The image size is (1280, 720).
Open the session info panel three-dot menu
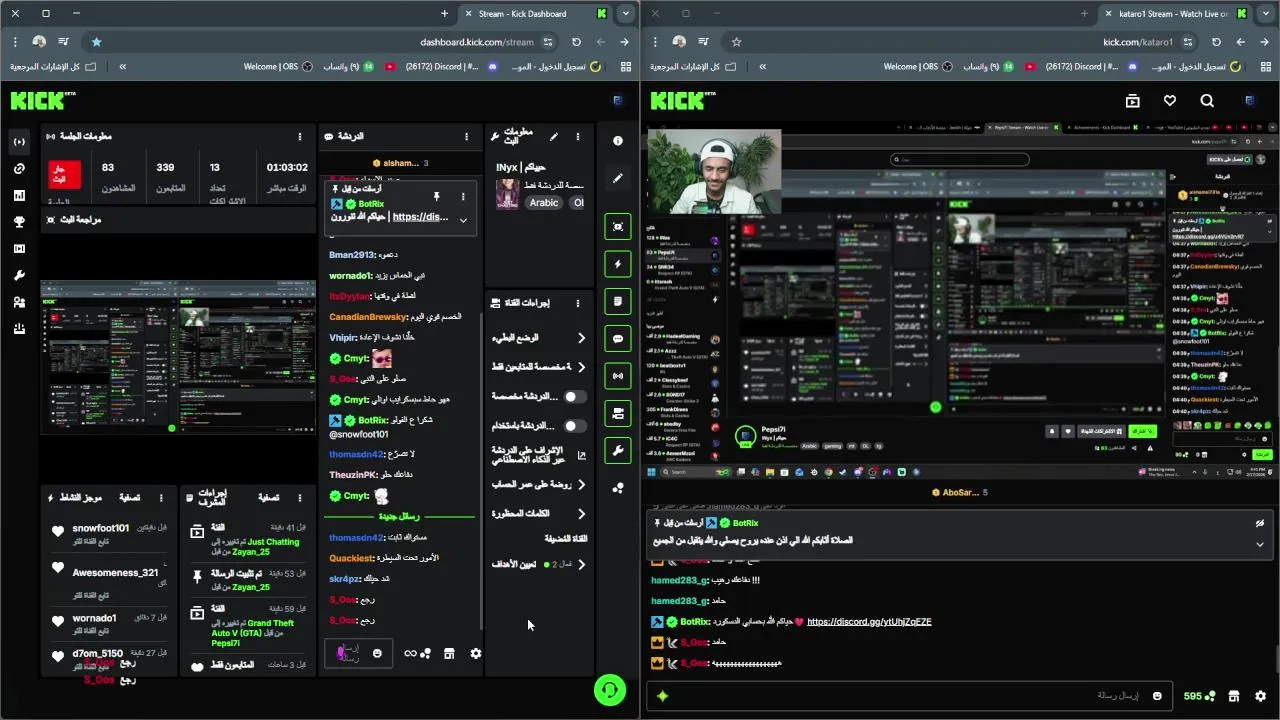(299, 137)
